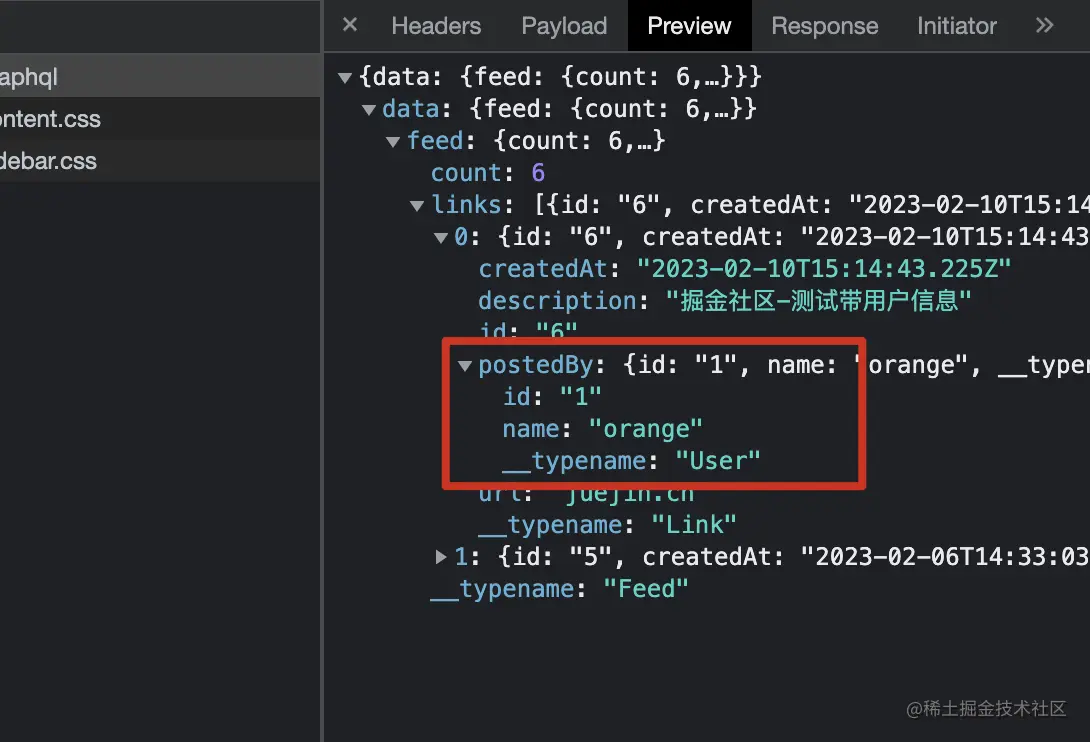Expand links item 1
The image size is (1090, 742).
pos(441,556)
